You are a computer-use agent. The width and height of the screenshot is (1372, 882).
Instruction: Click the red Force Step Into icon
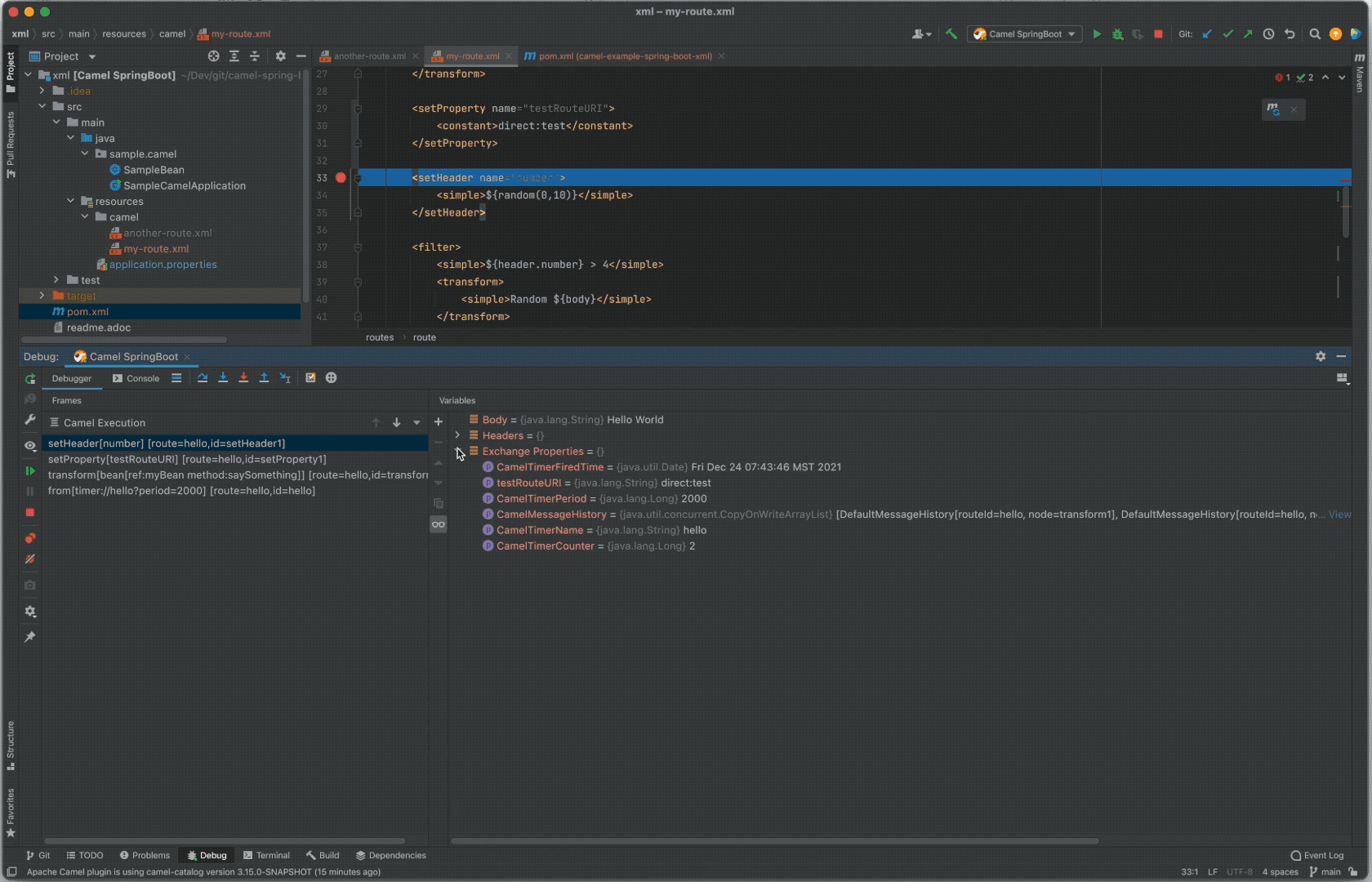point(243,378)
